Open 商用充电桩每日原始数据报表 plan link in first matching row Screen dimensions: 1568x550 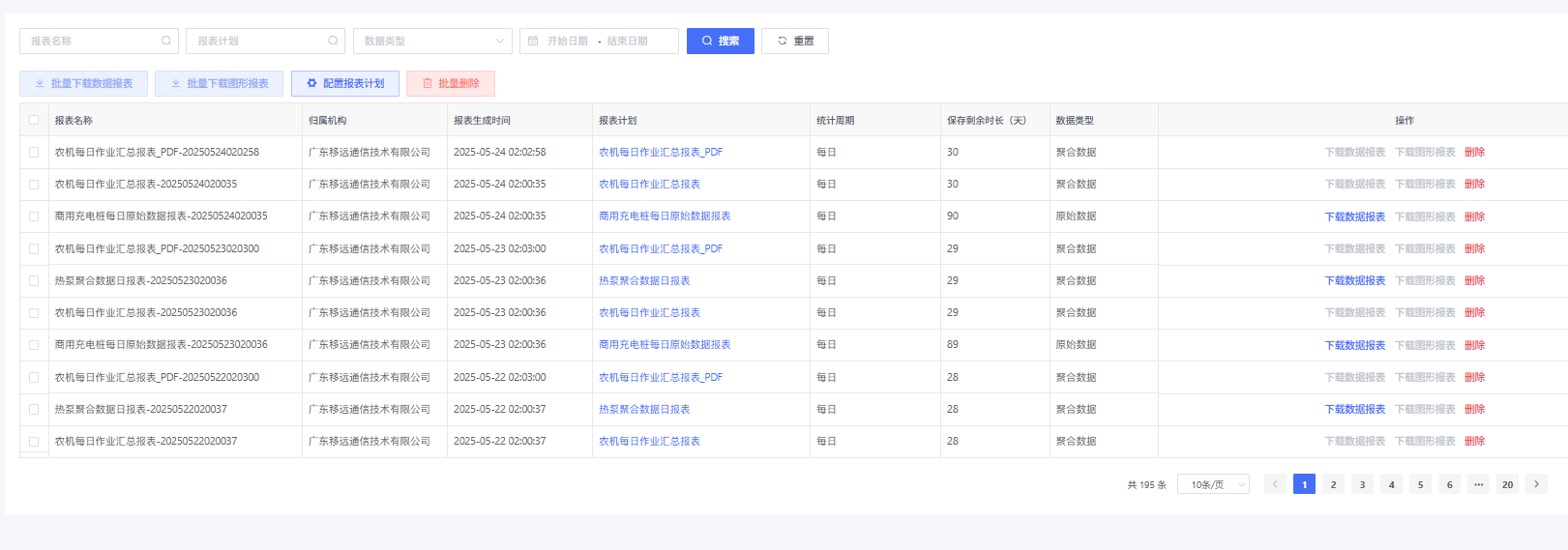(665, 217)
